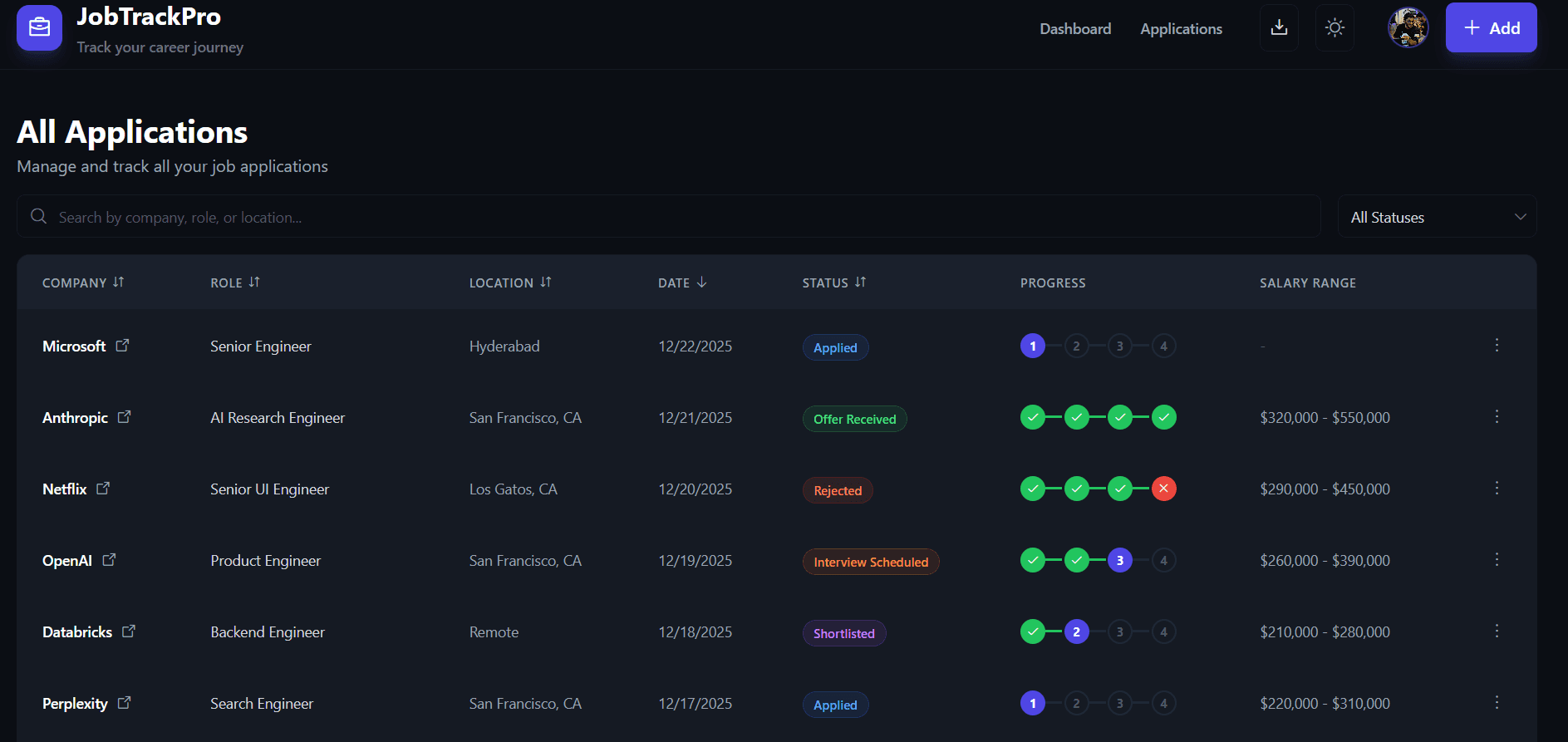
Task: Open row actions menu for Netflix
Action: 1497,488
